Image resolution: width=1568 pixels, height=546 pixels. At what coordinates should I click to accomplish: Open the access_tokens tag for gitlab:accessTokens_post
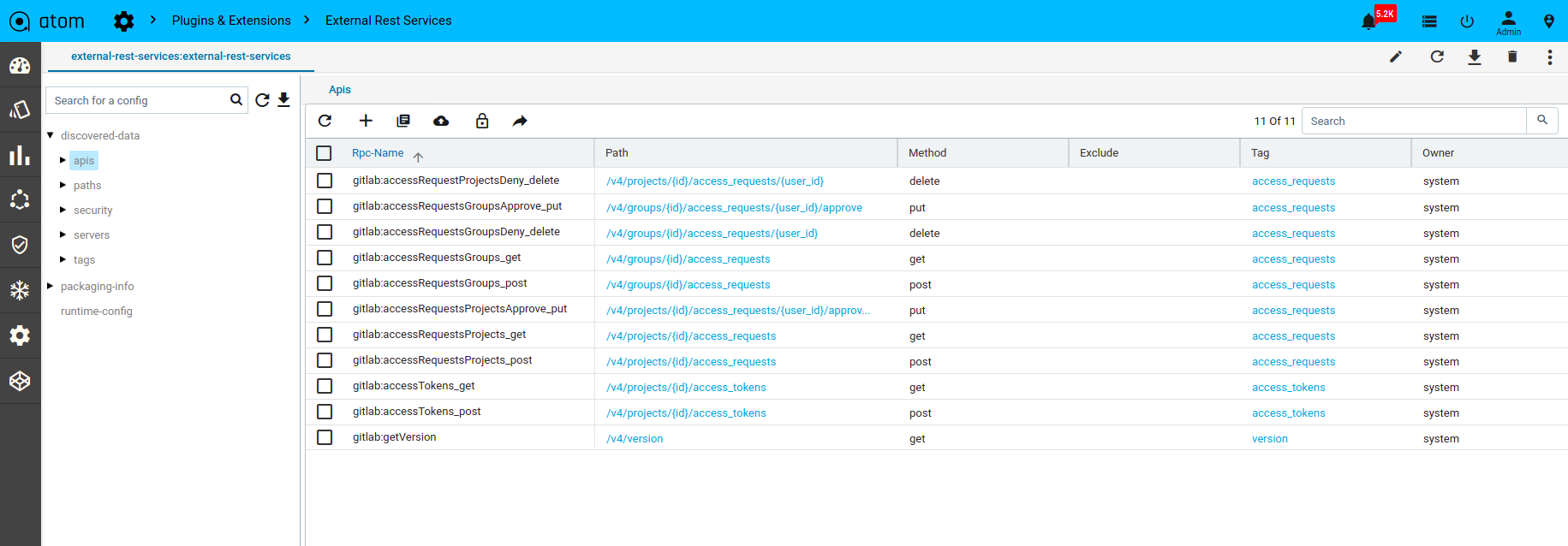[1289, 413]
